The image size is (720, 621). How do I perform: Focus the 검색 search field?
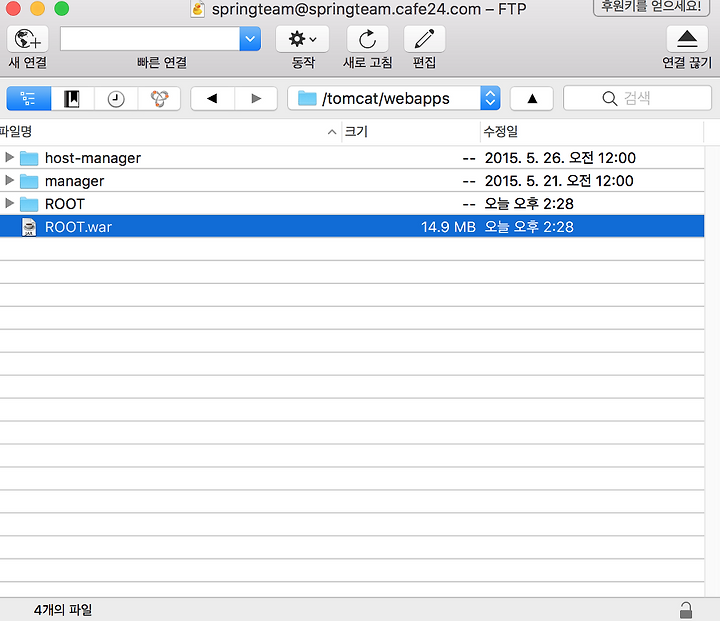tap(637, 98)
